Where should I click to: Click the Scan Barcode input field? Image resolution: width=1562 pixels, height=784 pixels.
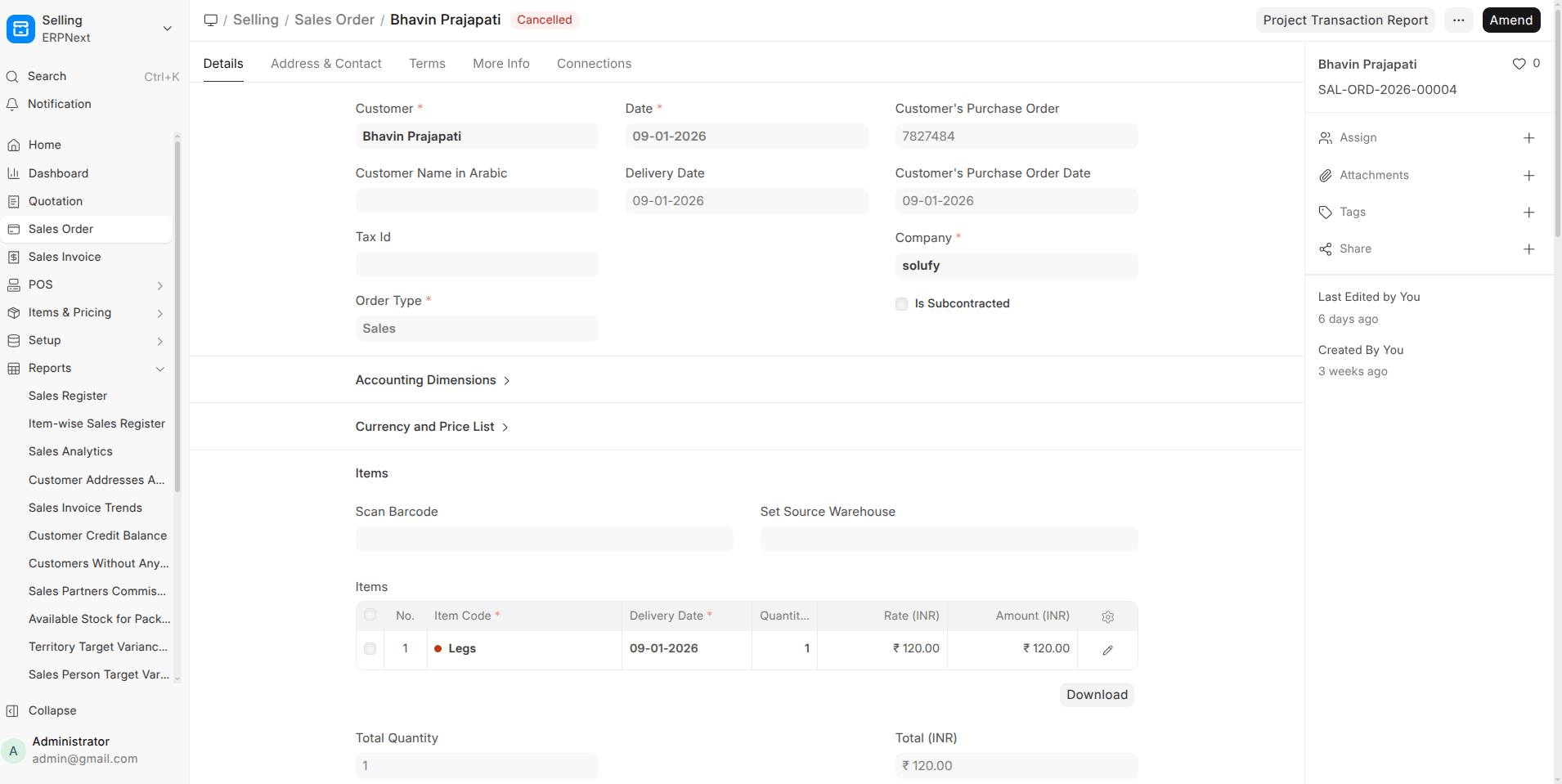(544, 540)
